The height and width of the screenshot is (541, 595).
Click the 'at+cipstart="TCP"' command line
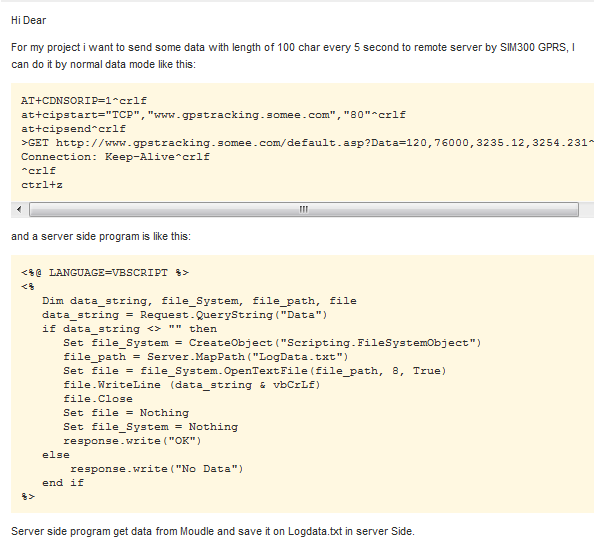[213, 115]
